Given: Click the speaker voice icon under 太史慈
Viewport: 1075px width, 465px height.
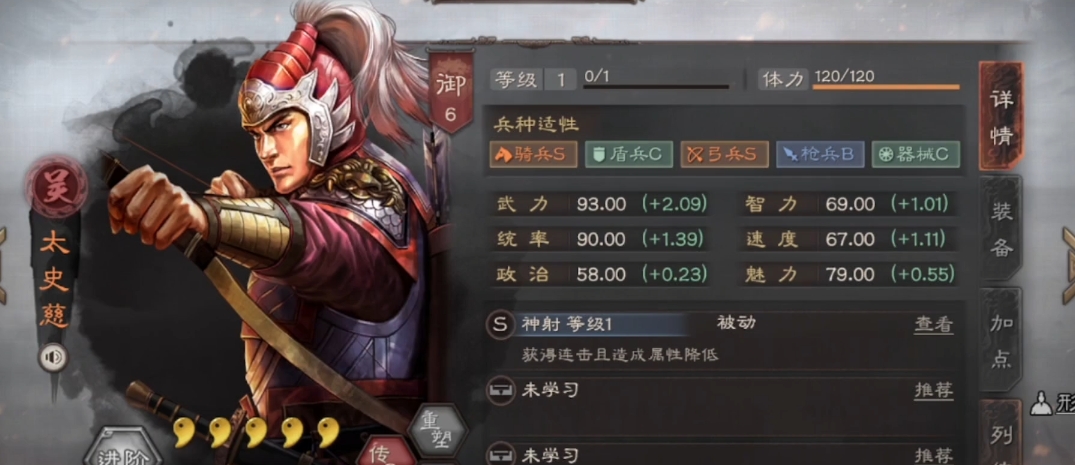Looking at the screenshot, I should coord(52,358).
